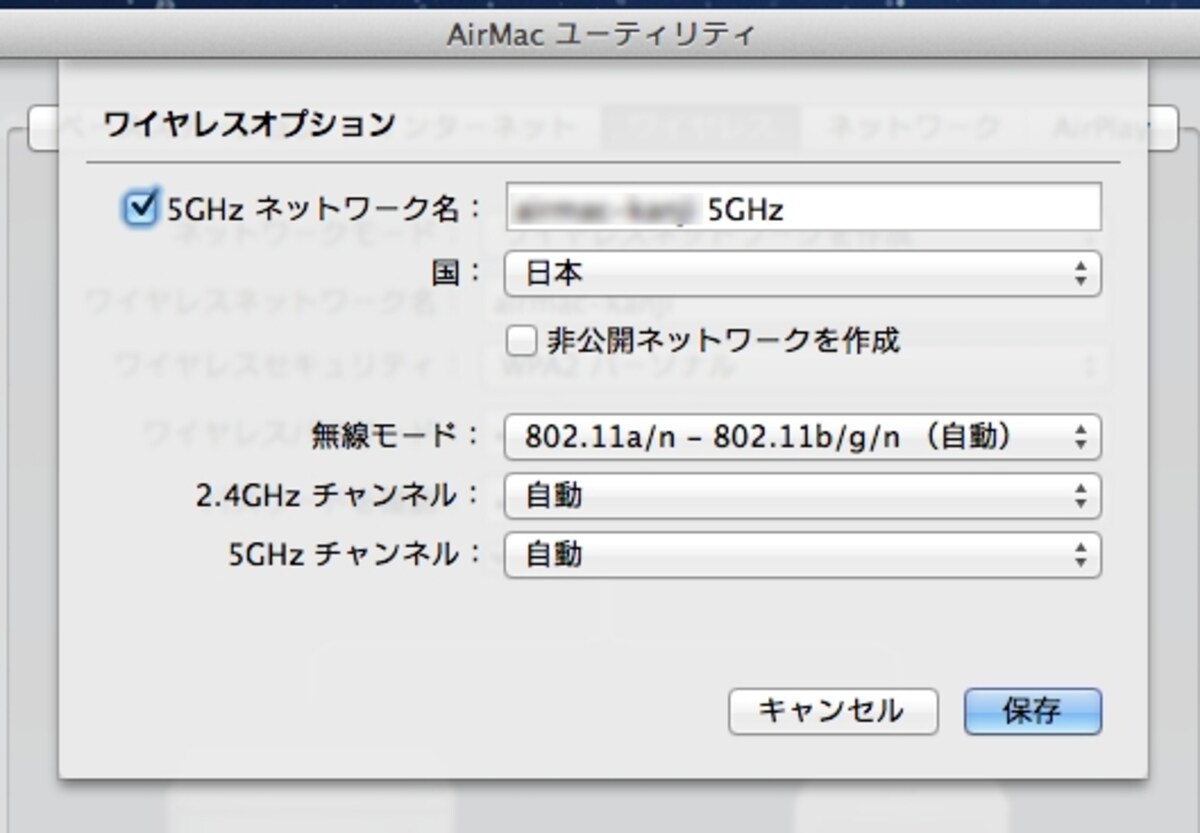Open the 5GHz チャンネル dropdown
This screenshot has width=1200, height=833.
(803, 555)
